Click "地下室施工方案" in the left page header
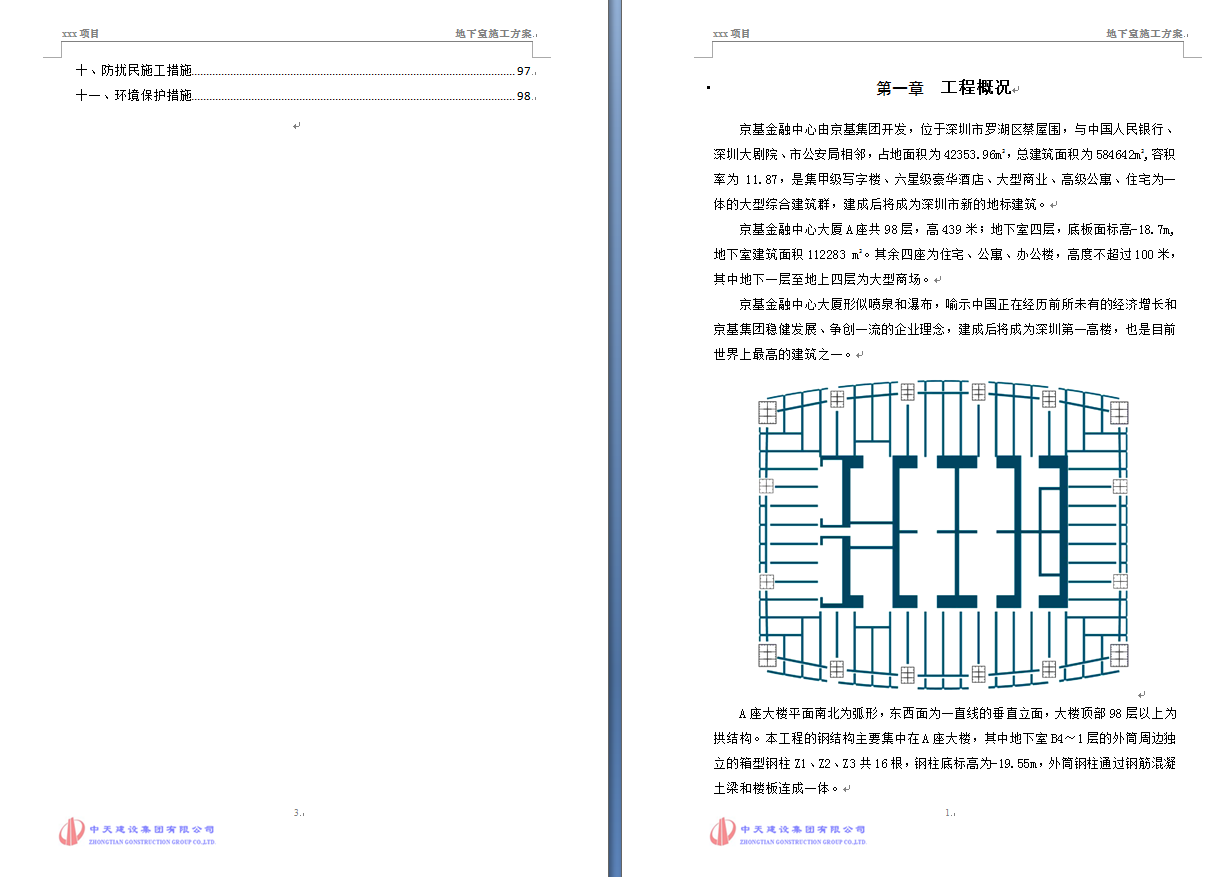1229x877 pixels. tap(494, 33)
